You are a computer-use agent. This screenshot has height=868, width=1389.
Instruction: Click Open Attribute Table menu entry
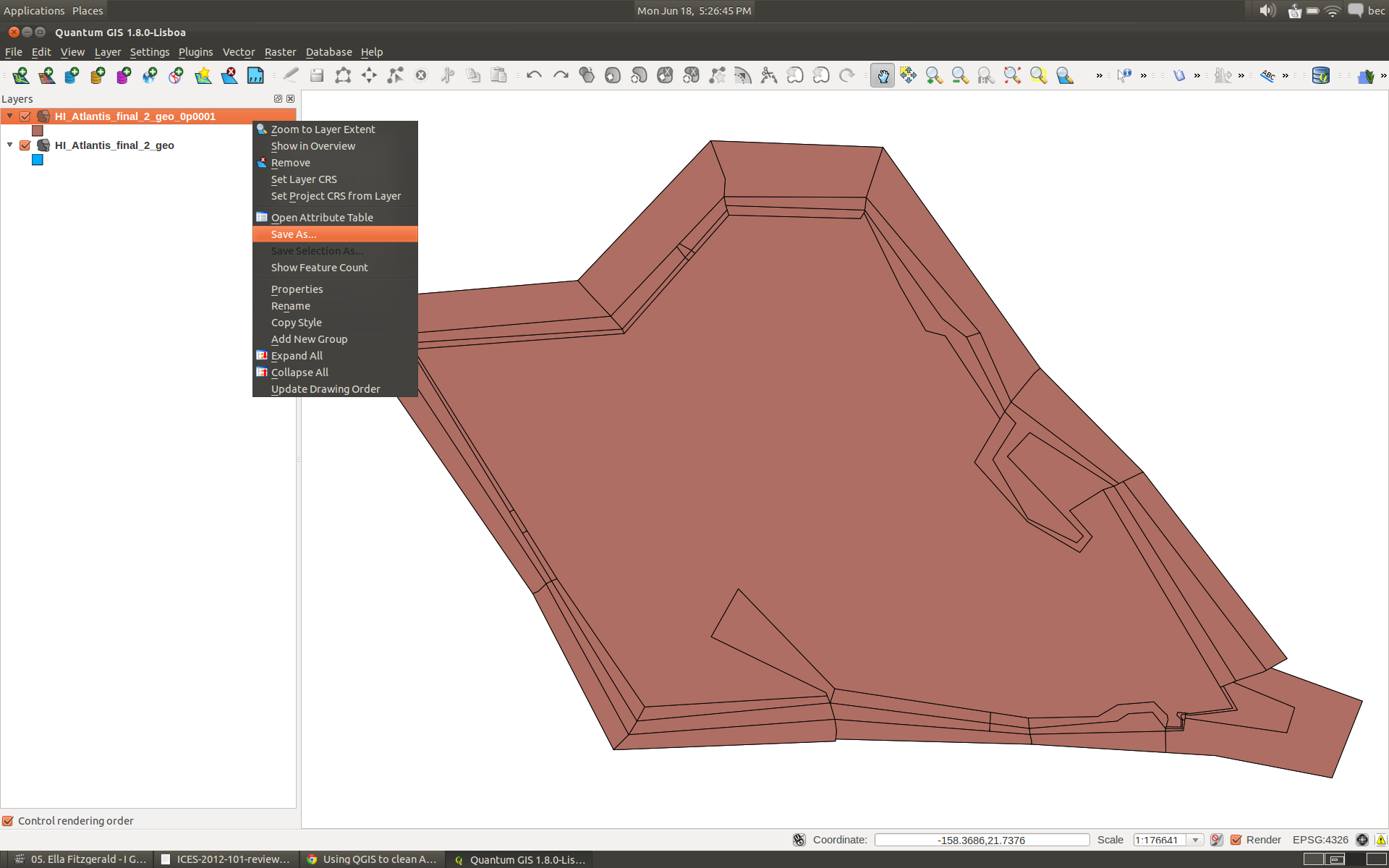tap(322, 218)
